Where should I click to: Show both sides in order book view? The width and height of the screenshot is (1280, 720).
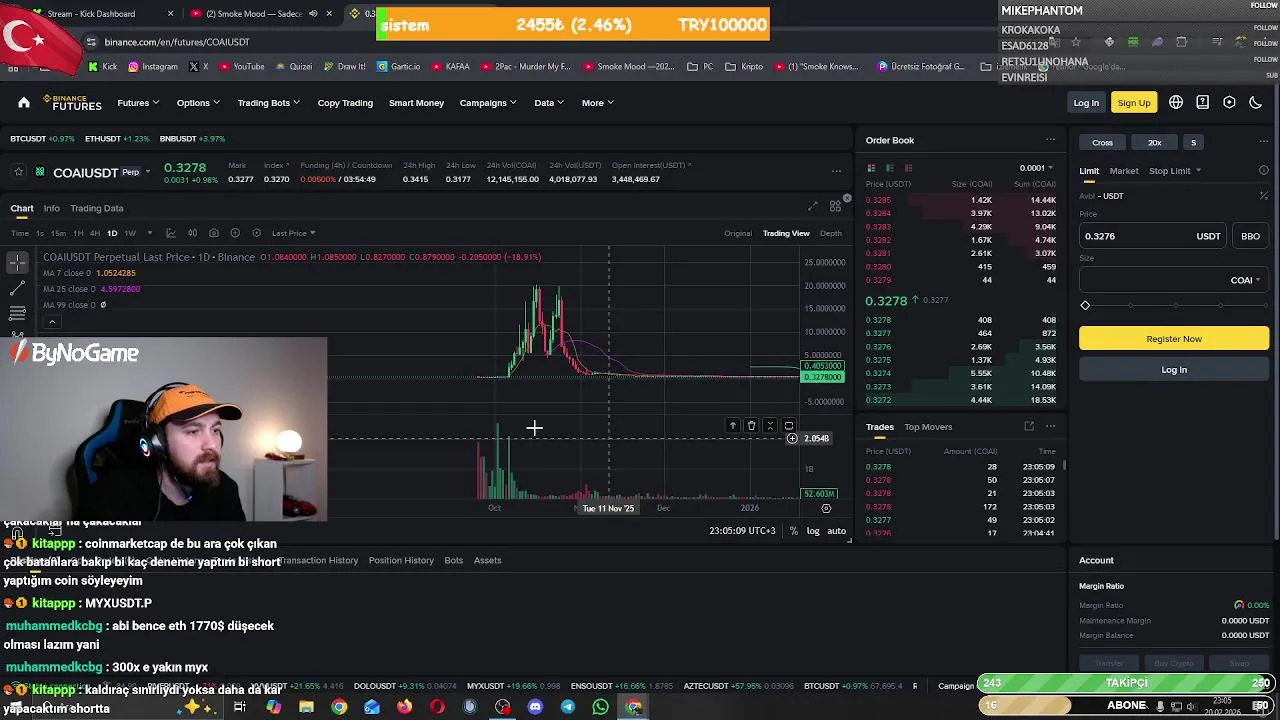click(x=871, y=167)
